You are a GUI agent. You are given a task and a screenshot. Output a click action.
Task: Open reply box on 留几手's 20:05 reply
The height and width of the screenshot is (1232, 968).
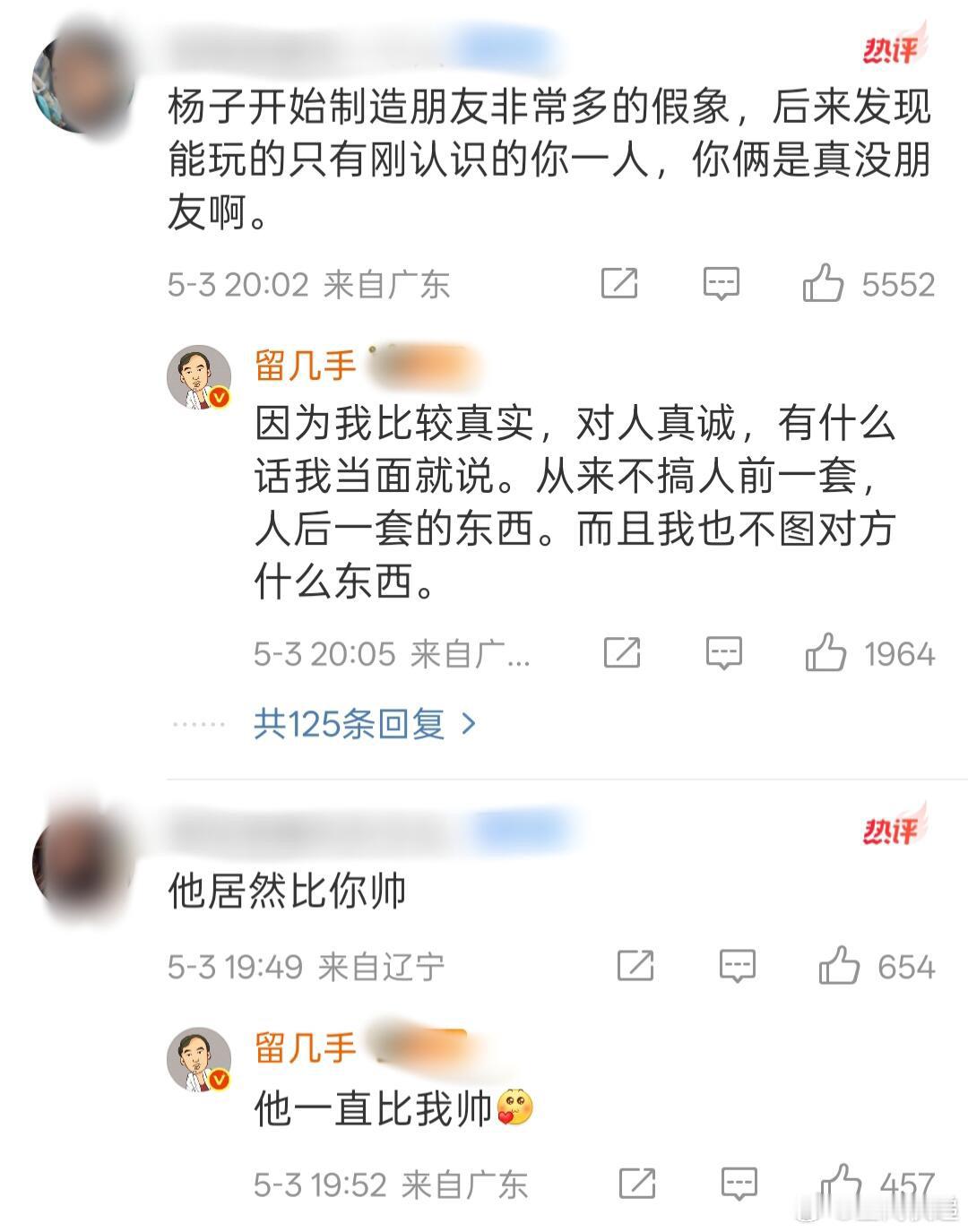pyautogui.click(x=723, y=654)
